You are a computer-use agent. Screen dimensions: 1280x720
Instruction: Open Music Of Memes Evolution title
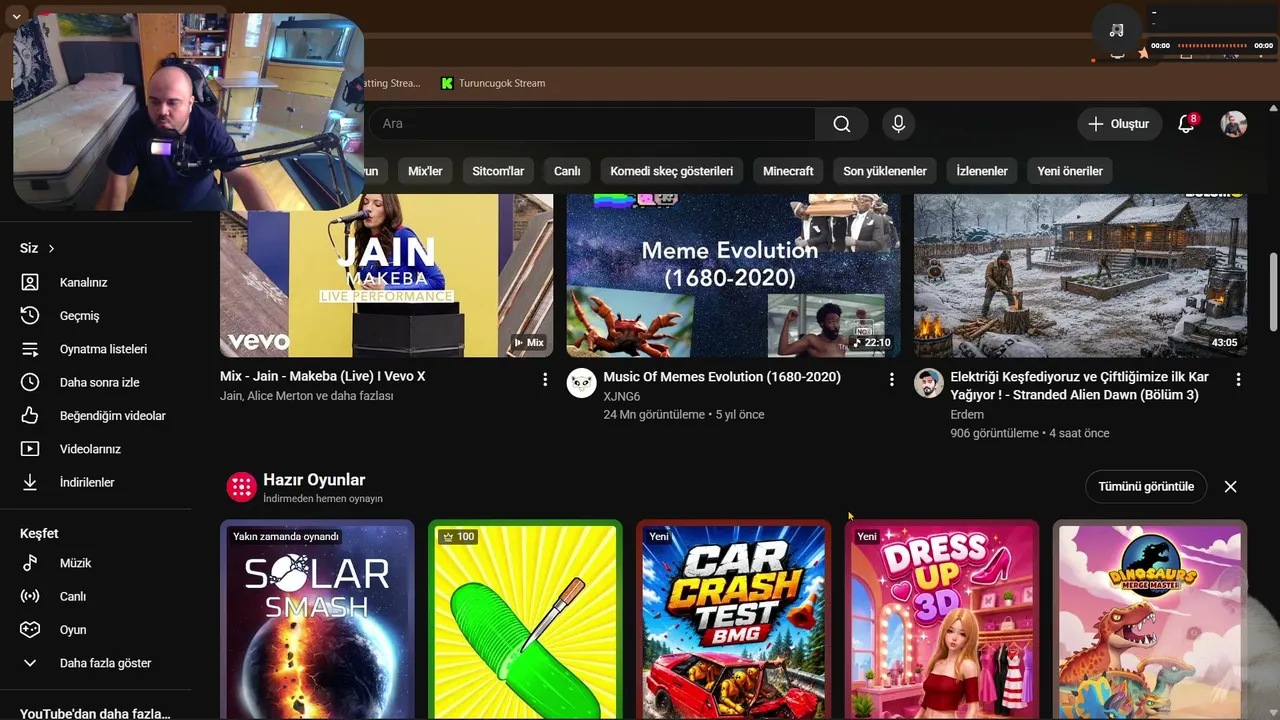[x=722, y=377]
